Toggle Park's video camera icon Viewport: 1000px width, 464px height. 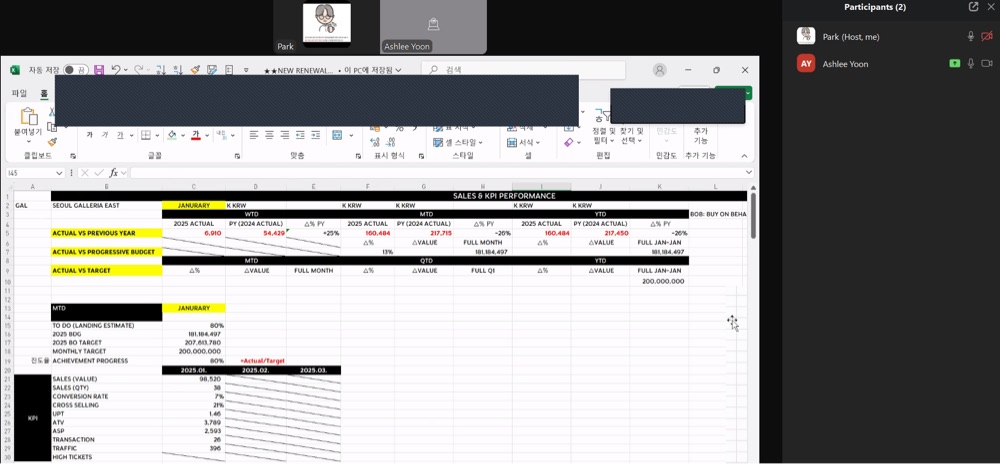[987, 37]
